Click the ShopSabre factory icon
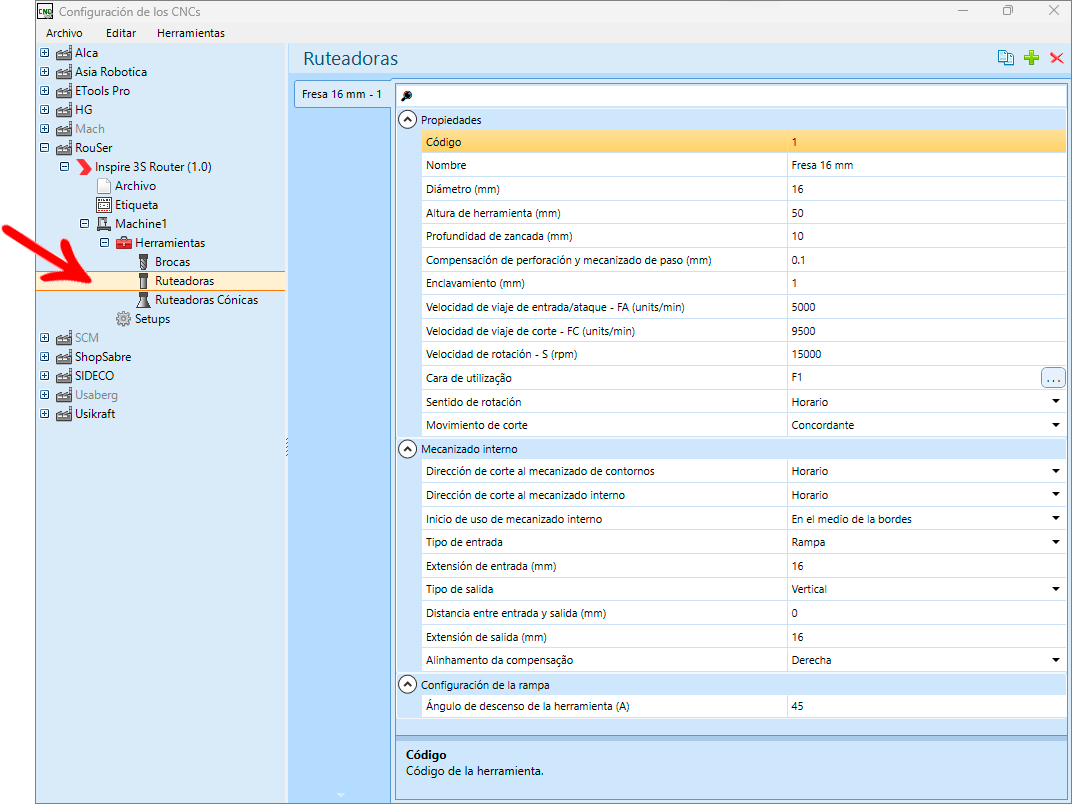Image resolution: width=1072 pixels, height=804 pixels. tap(64, 358)
